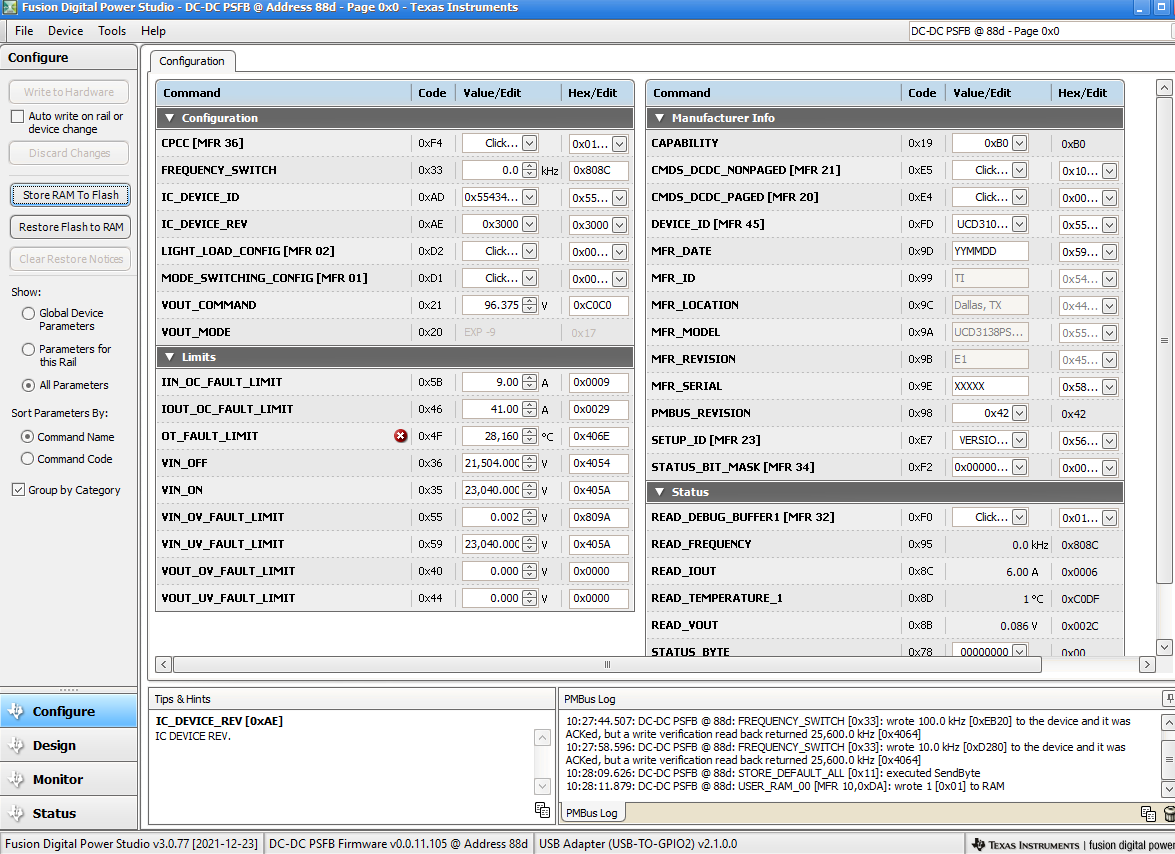Click PMBus Log scroll up arrow
Viewport: 1175px width, 854px height.
(1168, 722)
